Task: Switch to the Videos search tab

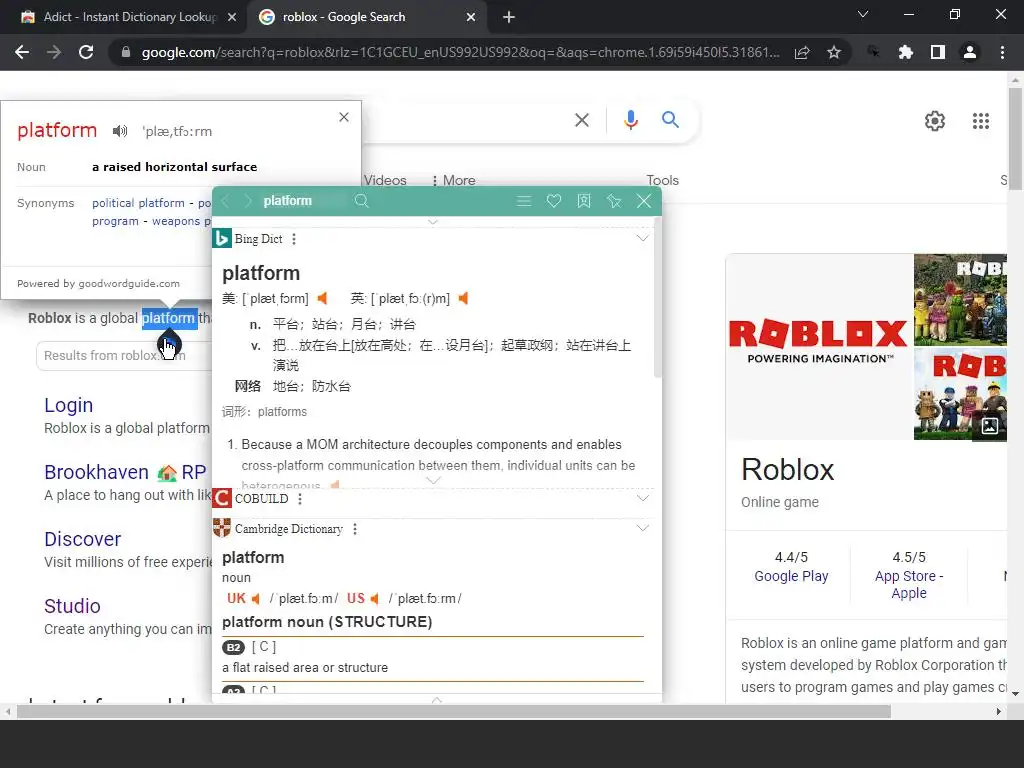Action: click(x=385, y=180)
